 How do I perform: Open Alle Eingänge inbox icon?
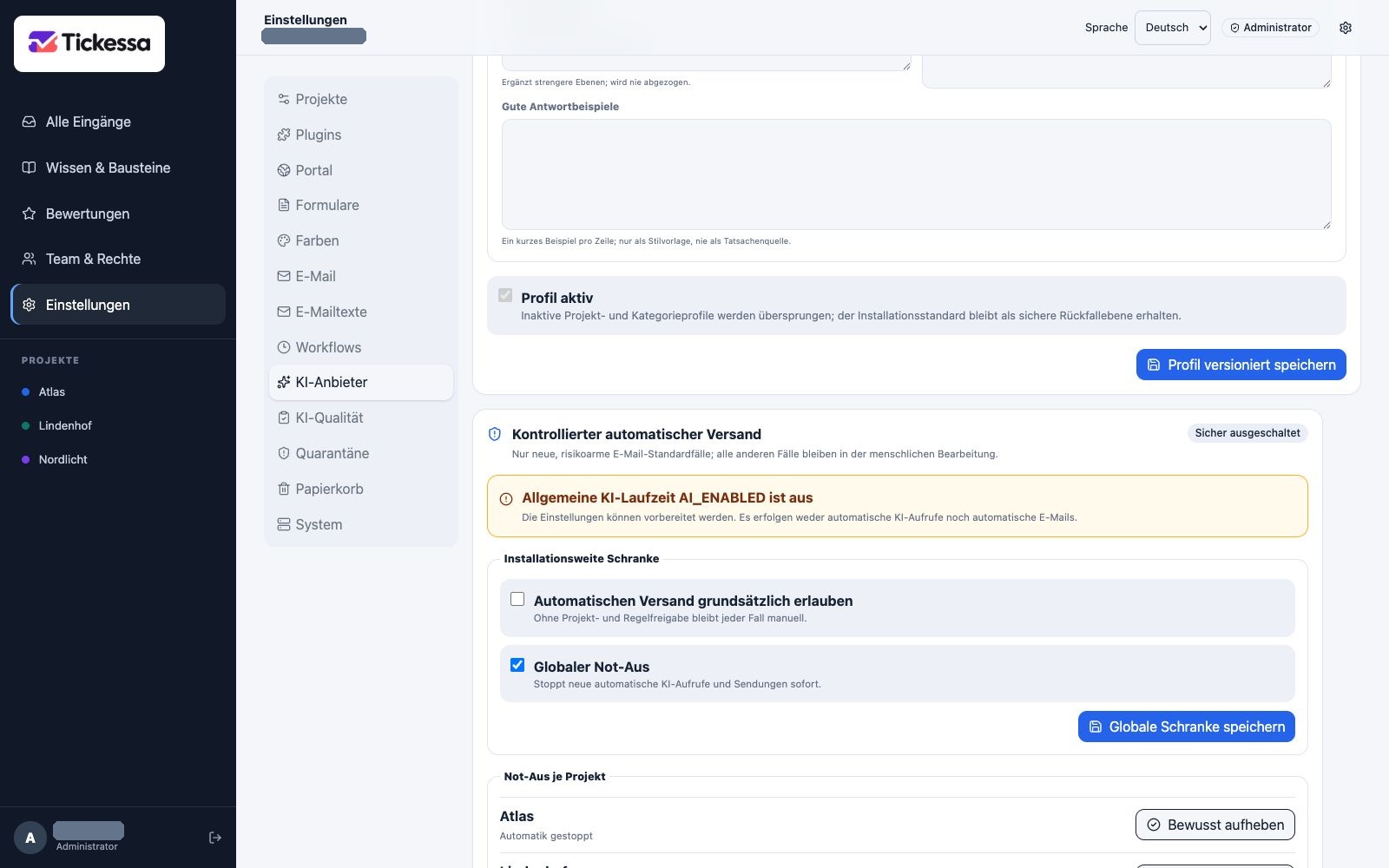(29, 122)
